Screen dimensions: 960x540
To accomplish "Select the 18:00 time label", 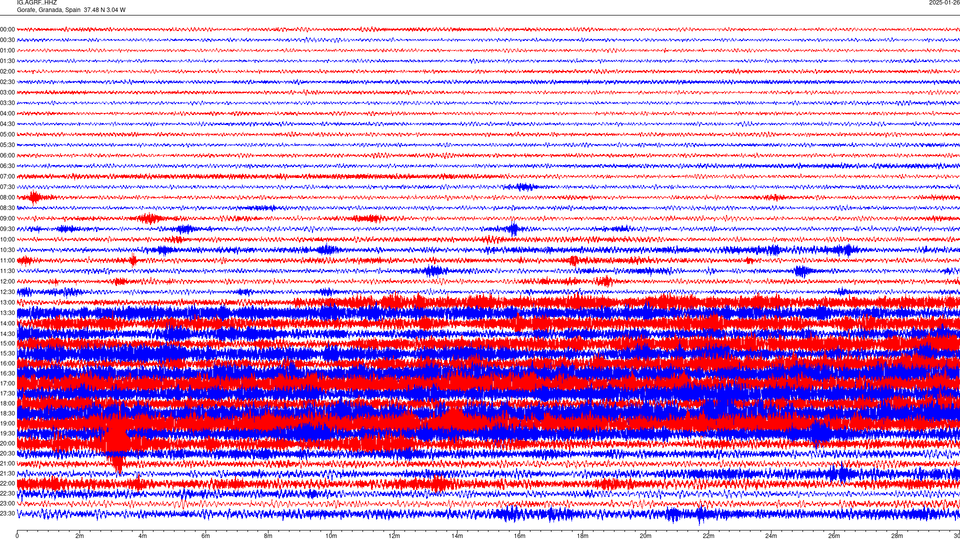I will tap(7, 403).
